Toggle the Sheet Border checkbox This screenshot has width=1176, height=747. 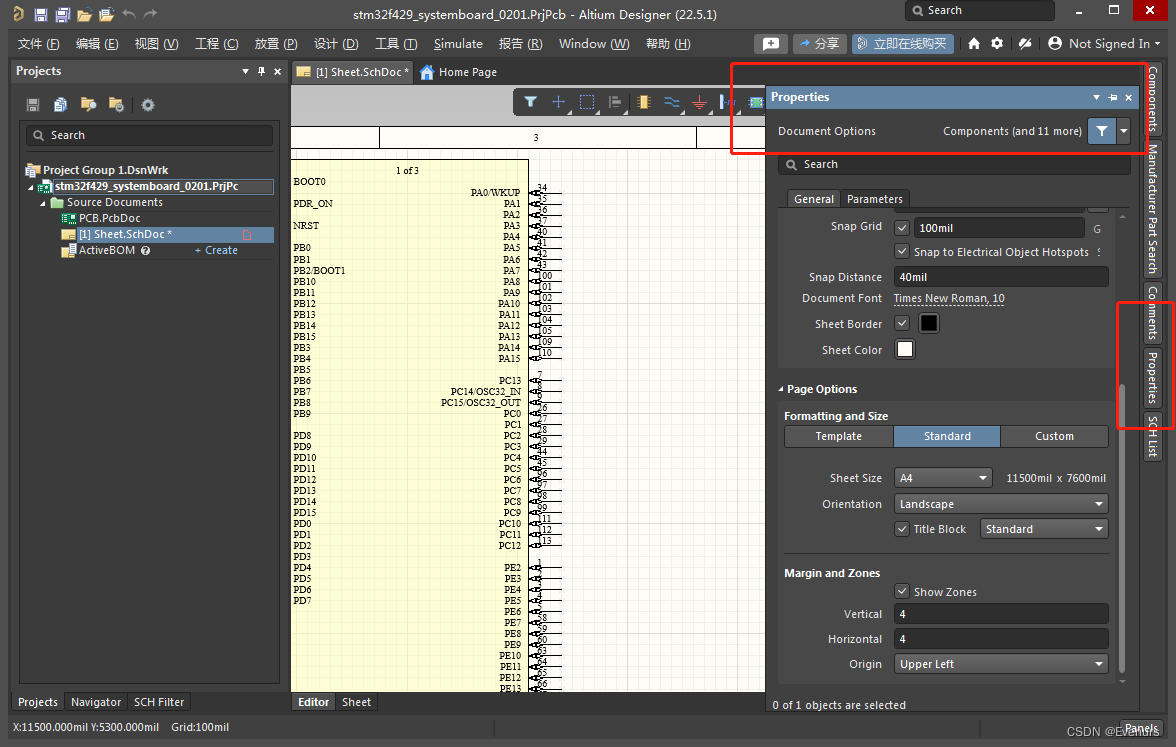point(902,323)
